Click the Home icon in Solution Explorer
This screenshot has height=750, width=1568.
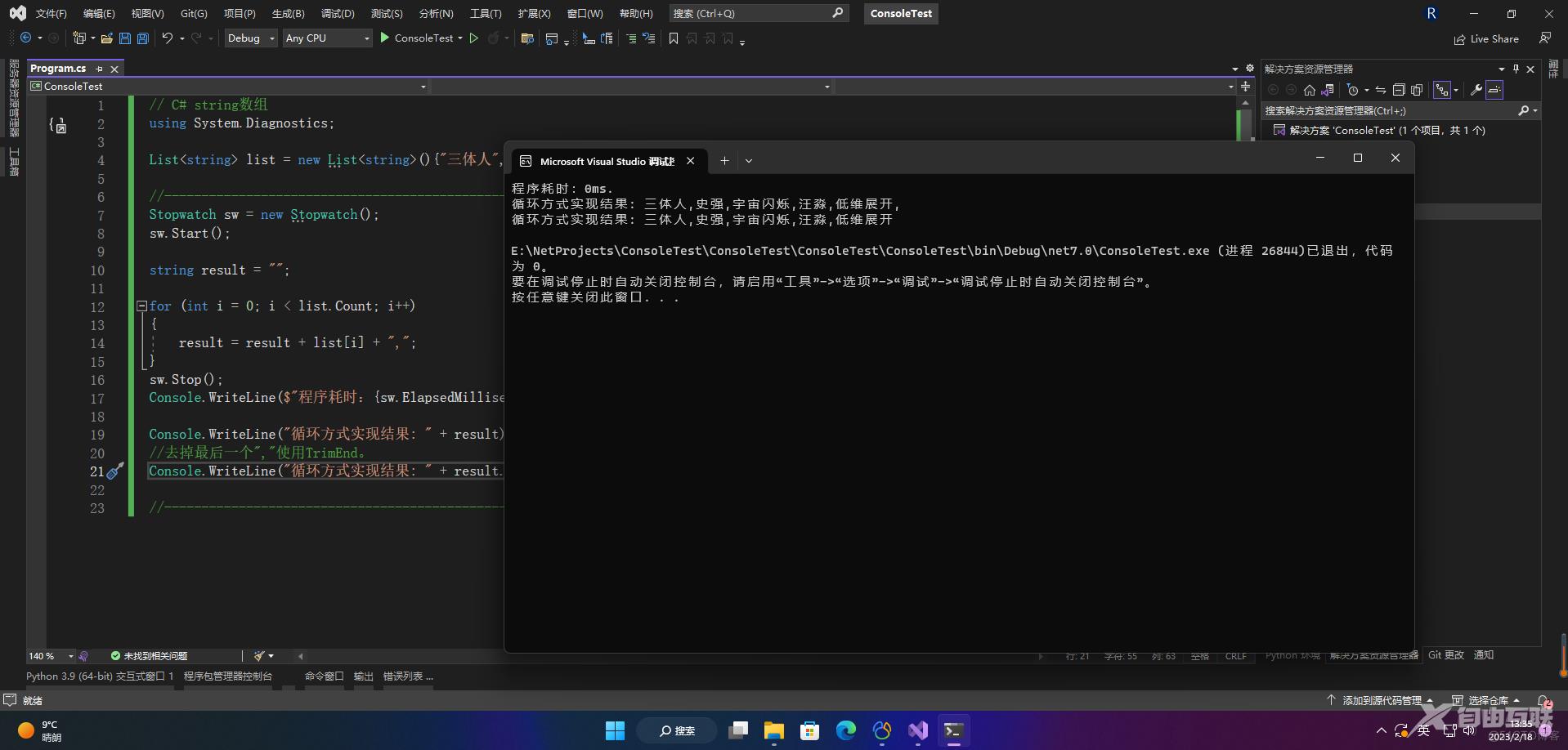click(x=1310, y=90)
